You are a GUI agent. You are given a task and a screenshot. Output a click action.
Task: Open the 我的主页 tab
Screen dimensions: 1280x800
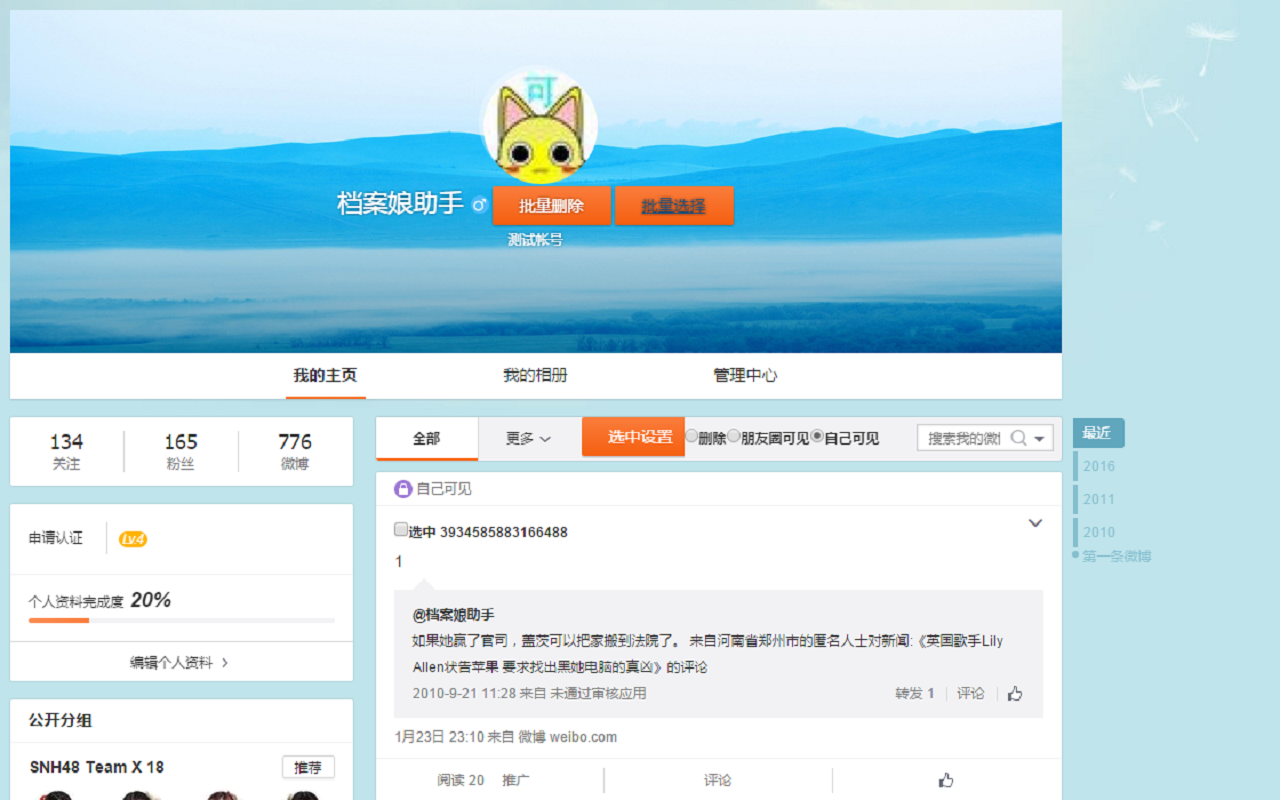pyautogui.click(x=325, y=376)
